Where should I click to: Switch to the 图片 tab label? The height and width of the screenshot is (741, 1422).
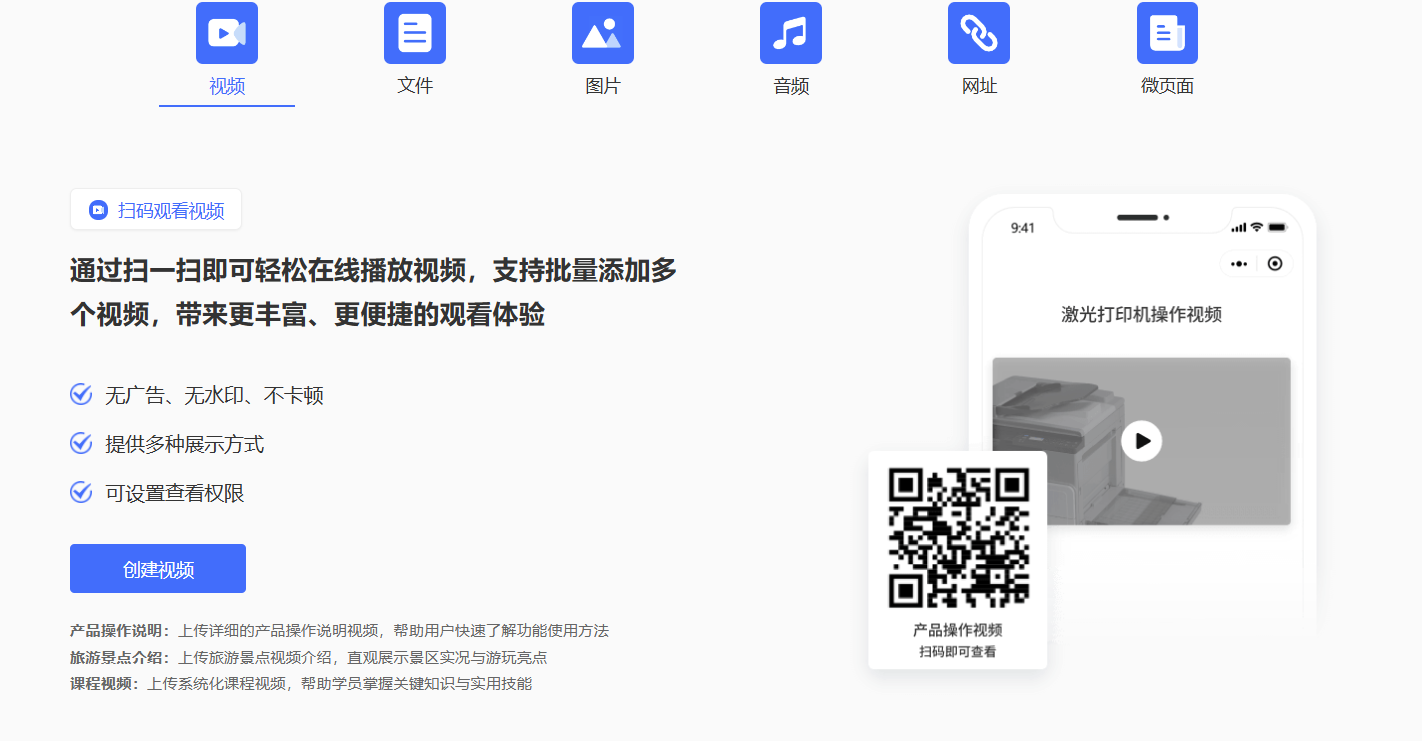603,86
